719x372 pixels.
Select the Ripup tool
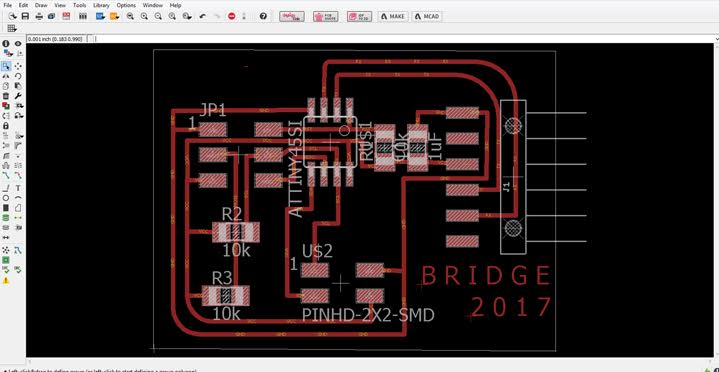pos(18,175)
